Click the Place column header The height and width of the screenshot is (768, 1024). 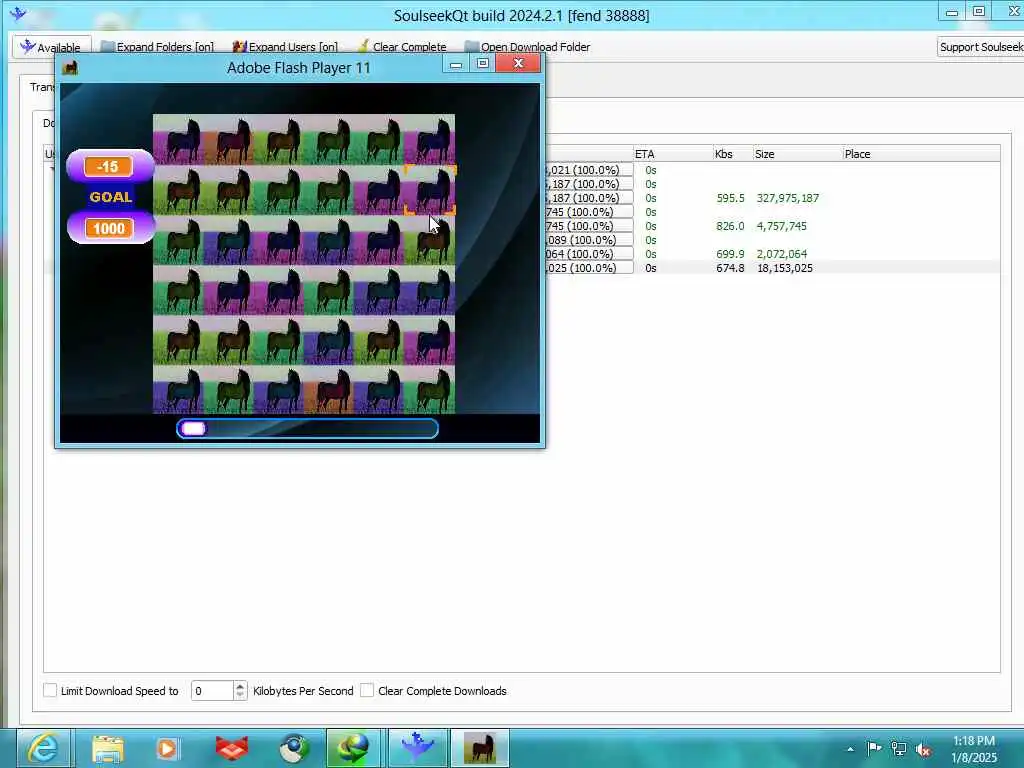921,154
